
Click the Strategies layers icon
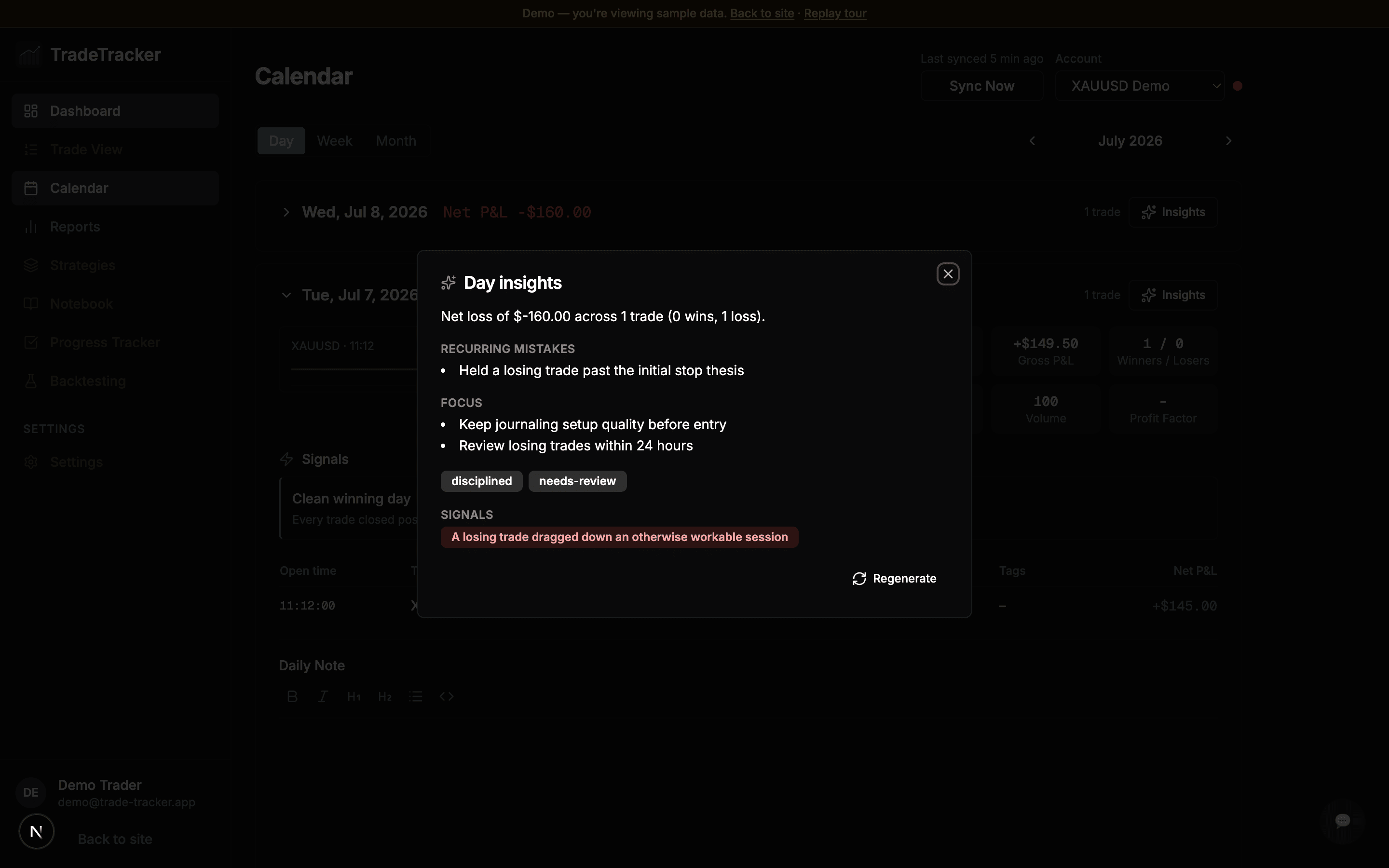pos(31,265)
